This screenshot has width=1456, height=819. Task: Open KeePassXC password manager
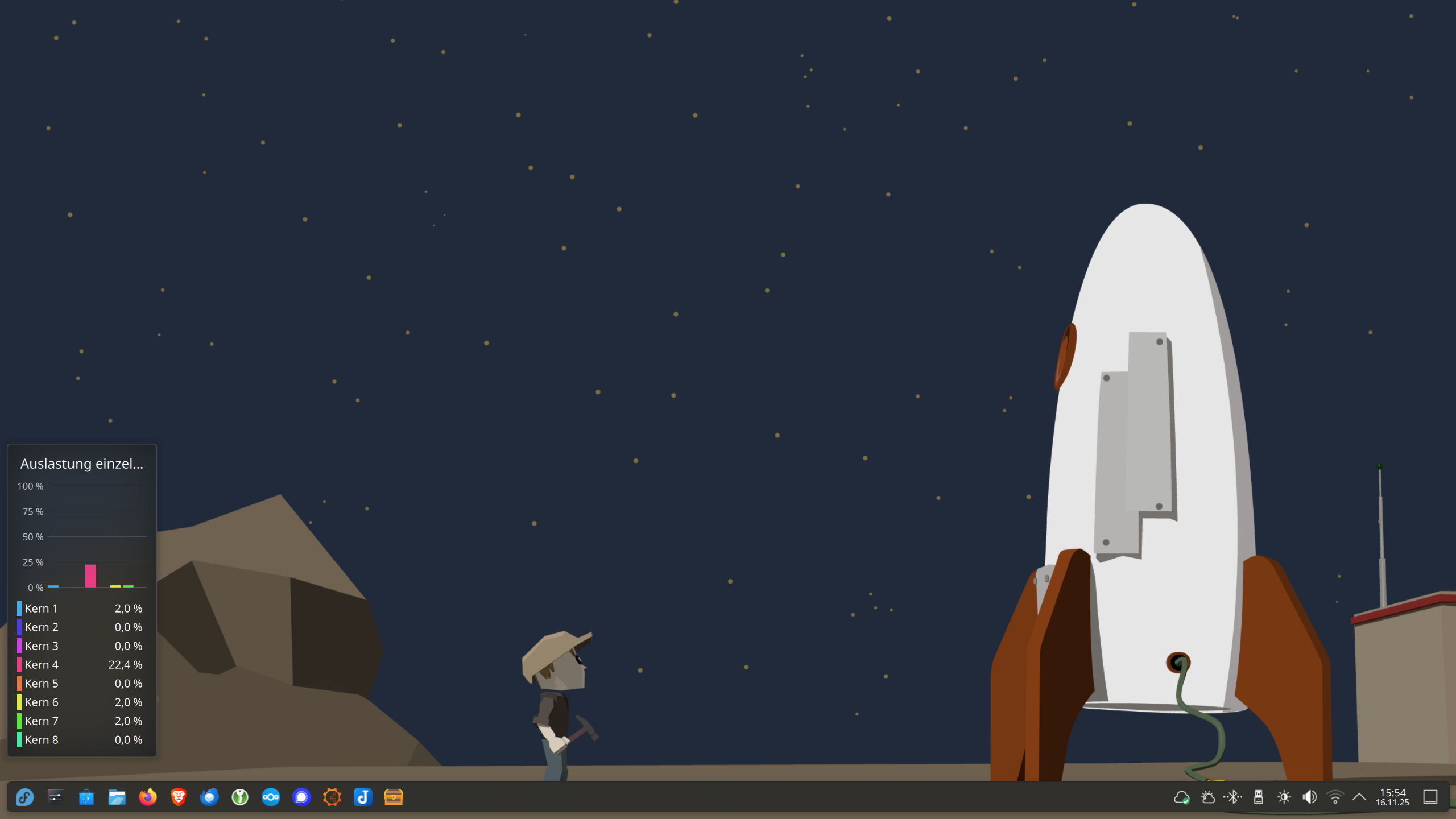[240, 797]
